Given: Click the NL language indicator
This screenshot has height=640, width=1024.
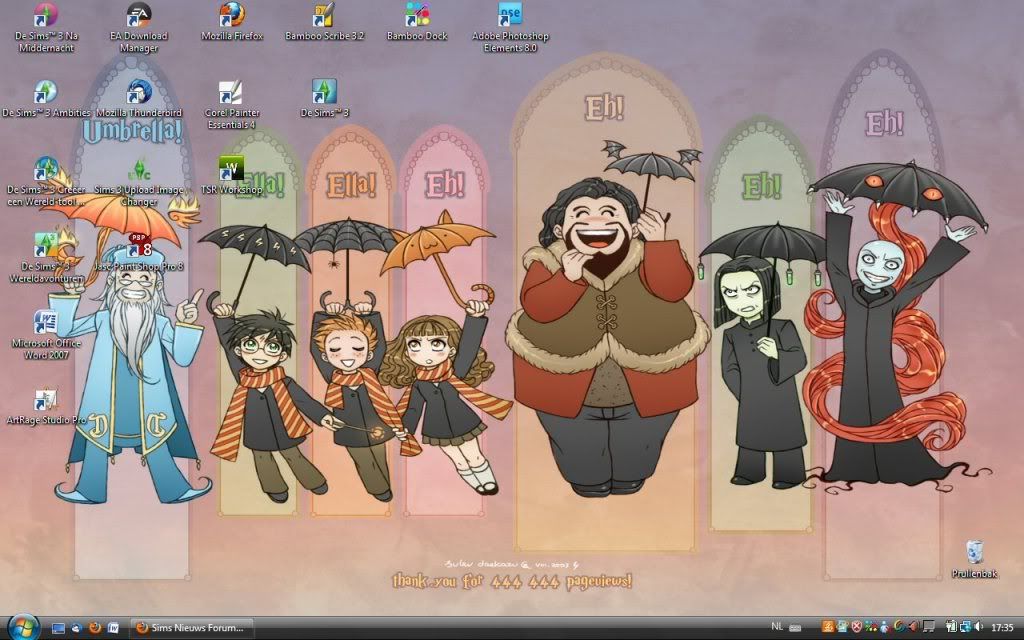Looking at the screenshot, I should click(x=777, y=627).
